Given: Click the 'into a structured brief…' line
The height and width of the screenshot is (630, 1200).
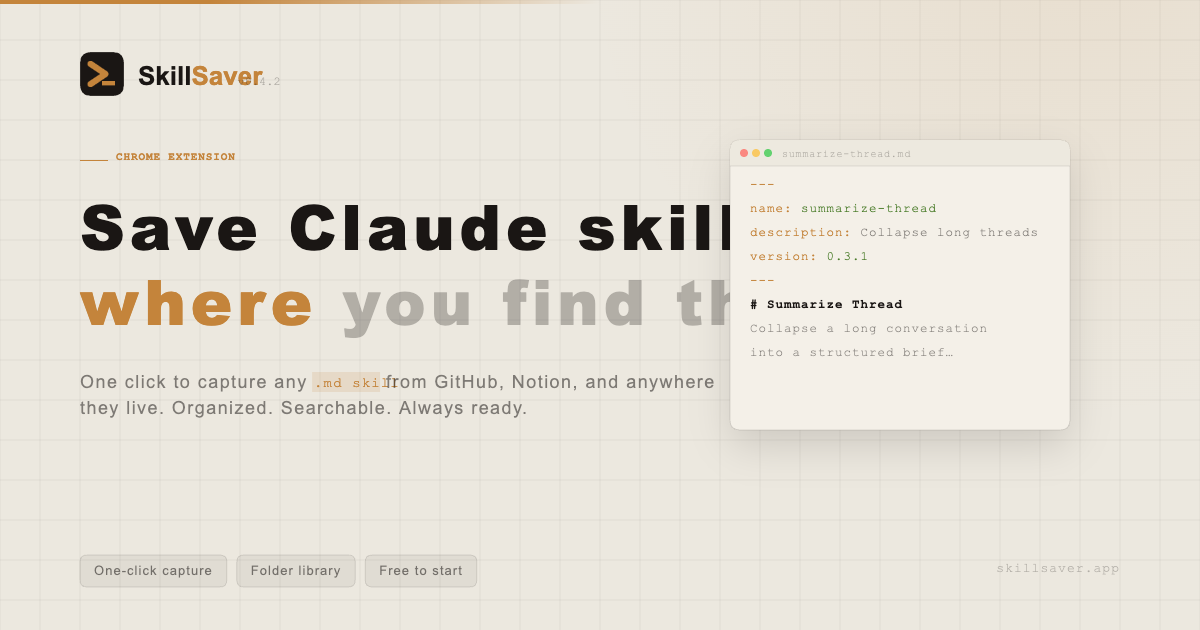Looking at the screenshot, I should coord(851,352).
